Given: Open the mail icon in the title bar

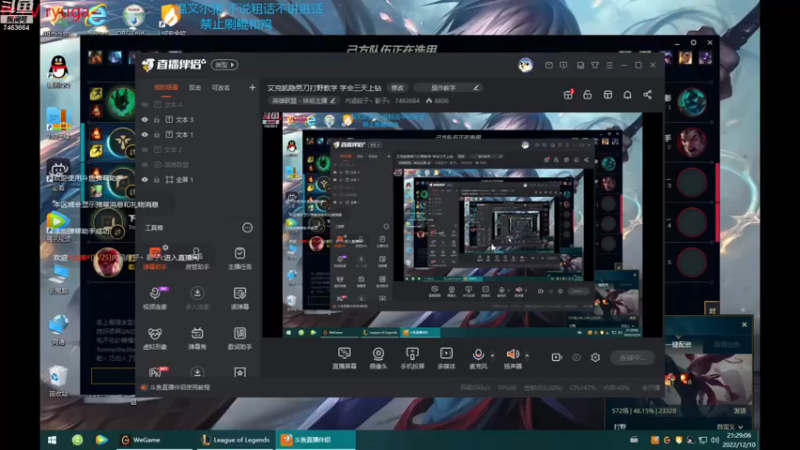Looking at the screenshot, I should tap(548, 65).
